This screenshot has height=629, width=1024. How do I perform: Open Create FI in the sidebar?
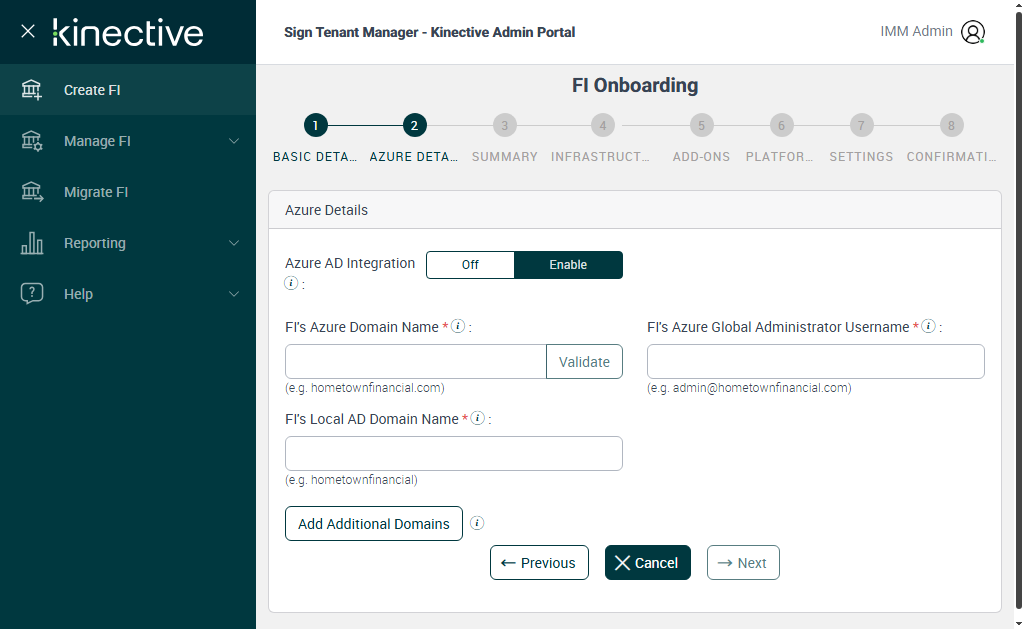[92, 90]
